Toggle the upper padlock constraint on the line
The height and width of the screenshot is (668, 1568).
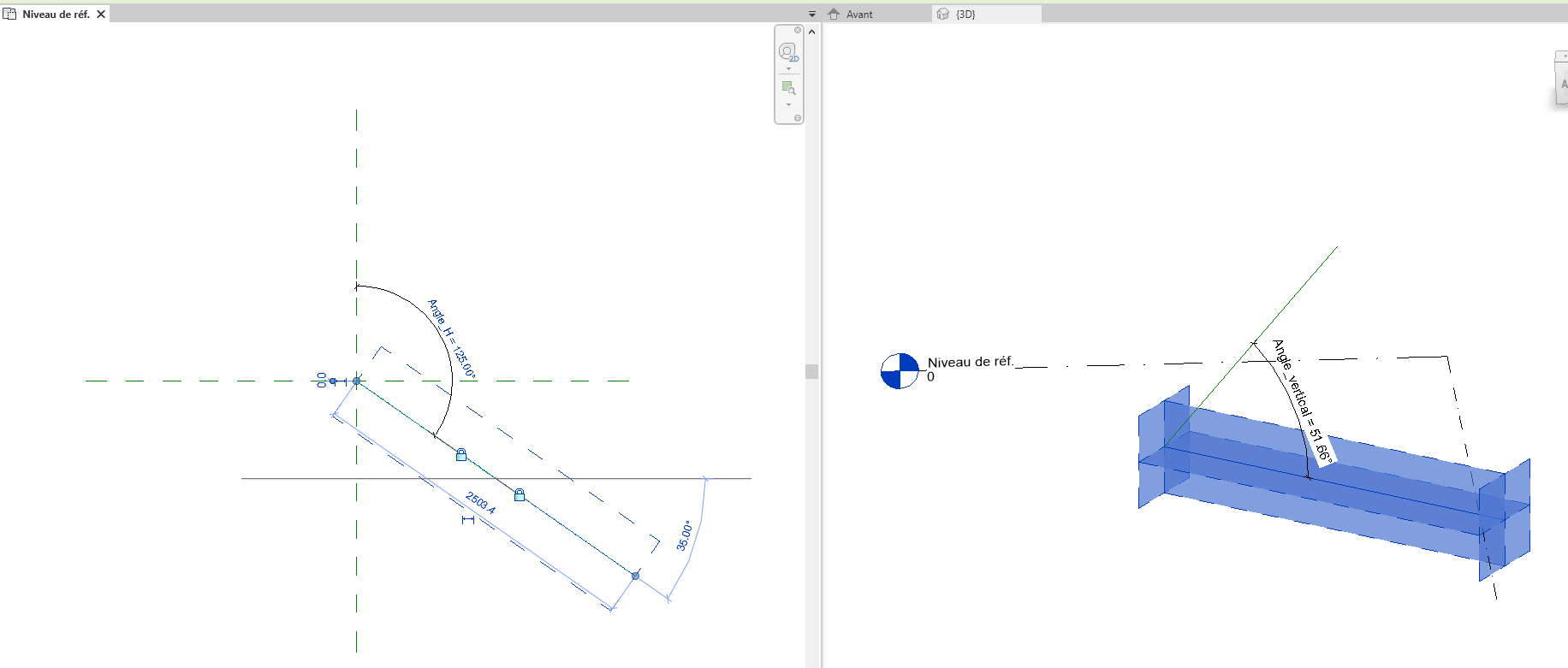click(461, 455)
